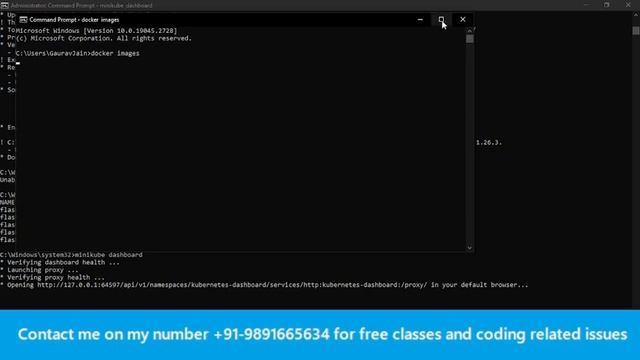Click scroll down arrow in docker images window
Viewport: 640px width, 360px height.
point(470,248)
